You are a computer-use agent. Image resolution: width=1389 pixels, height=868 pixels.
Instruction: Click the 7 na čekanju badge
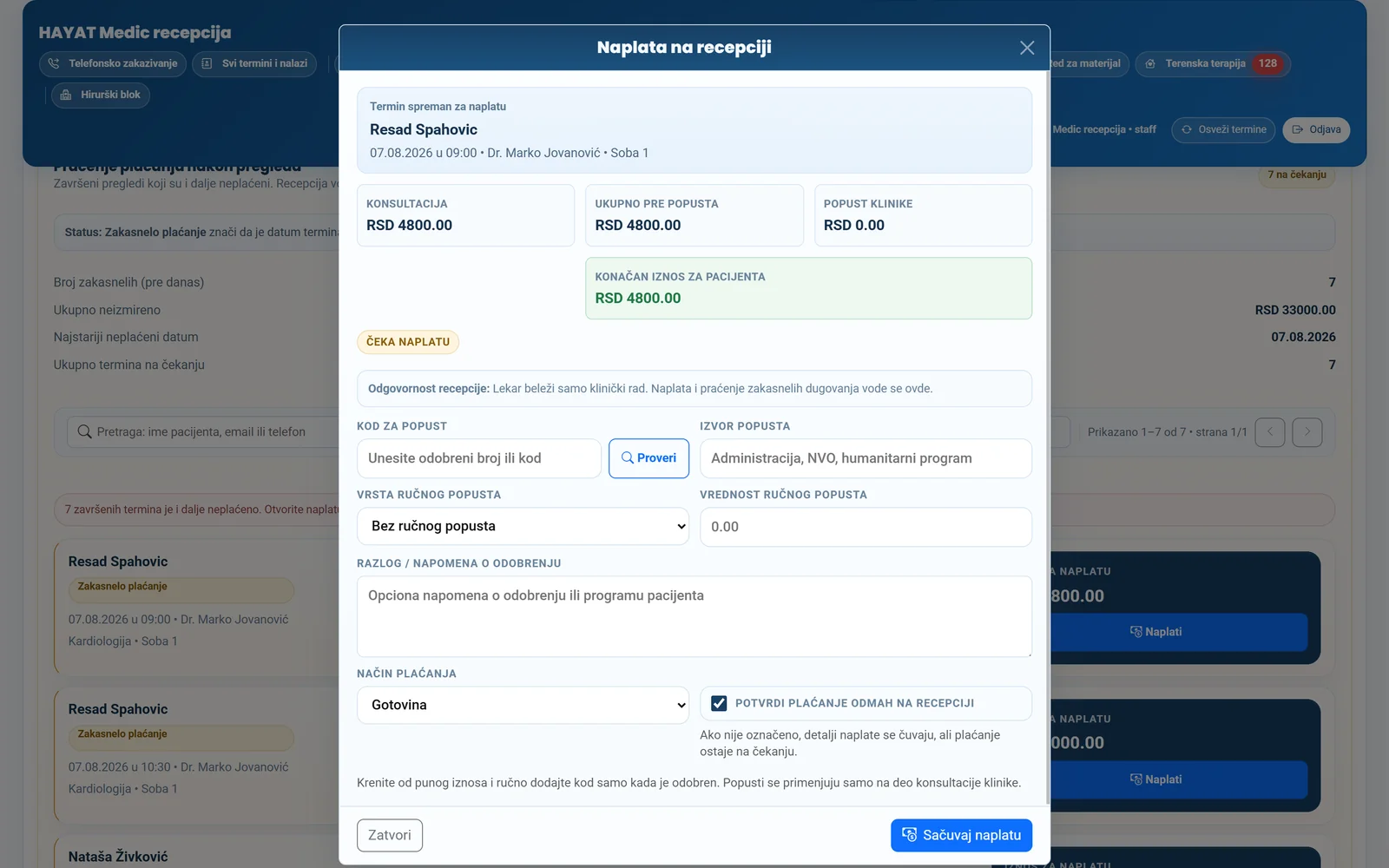click(x=1297, y=174)
